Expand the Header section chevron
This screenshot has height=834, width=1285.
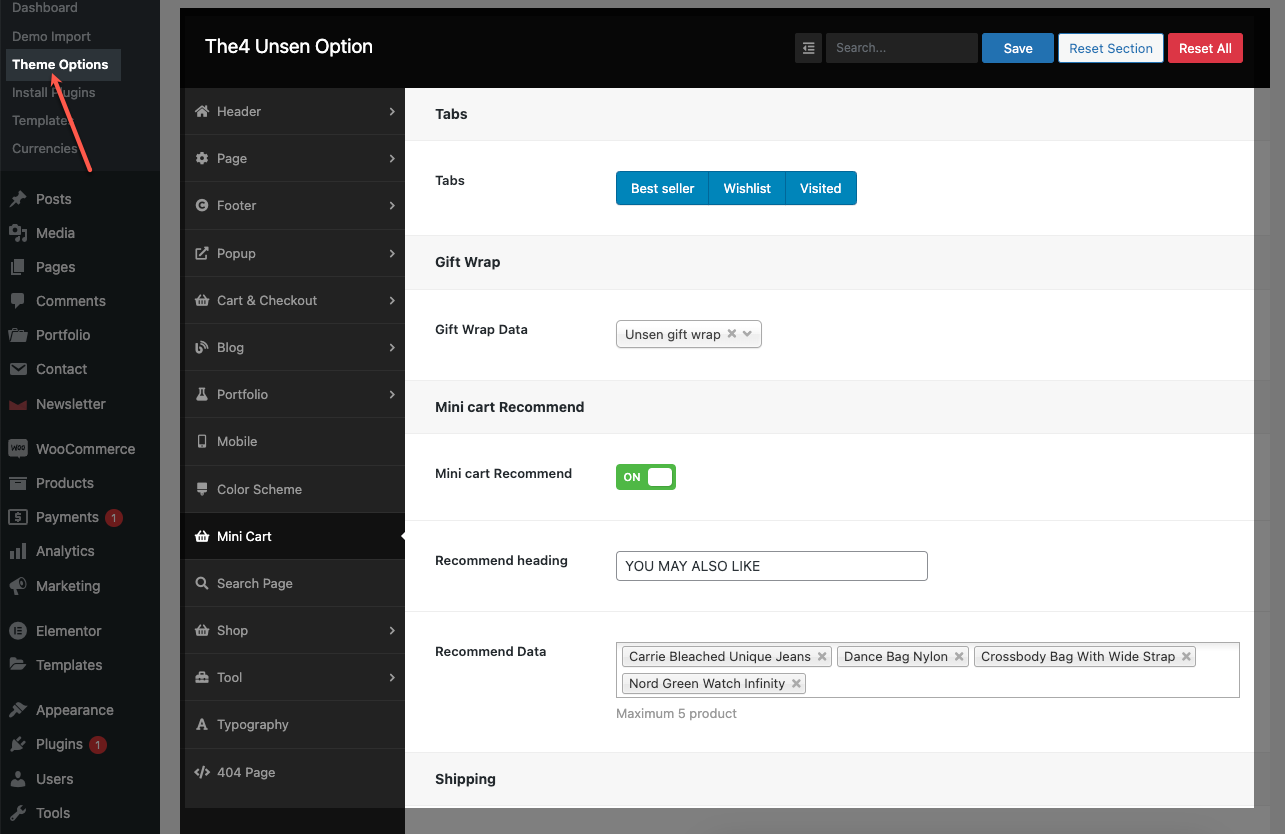tap(392, 111)
